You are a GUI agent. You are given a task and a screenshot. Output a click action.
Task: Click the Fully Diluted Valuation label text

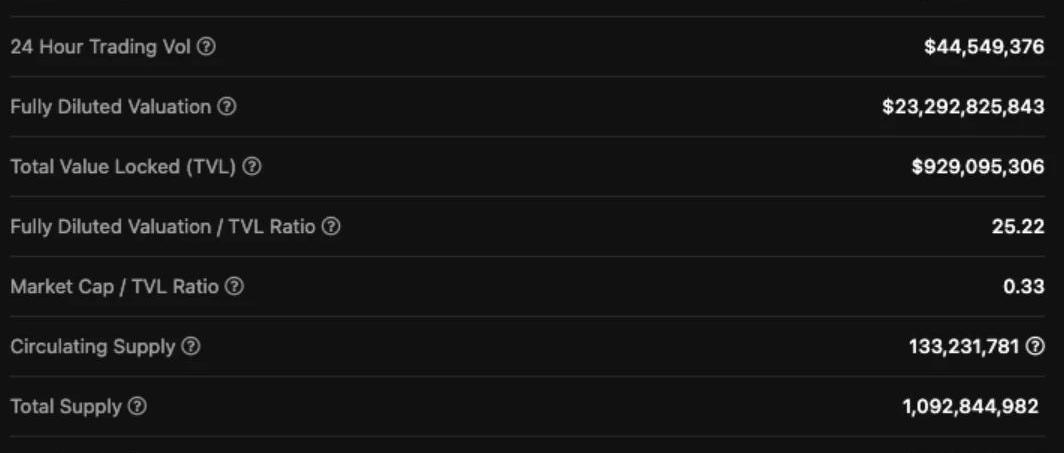point(110,107)
